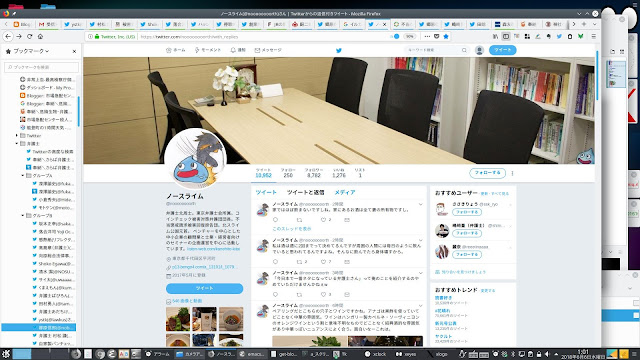Open the first tweet's dropdown chevron
The width and height of the screenshot is (640, 360).
[420, 204]
